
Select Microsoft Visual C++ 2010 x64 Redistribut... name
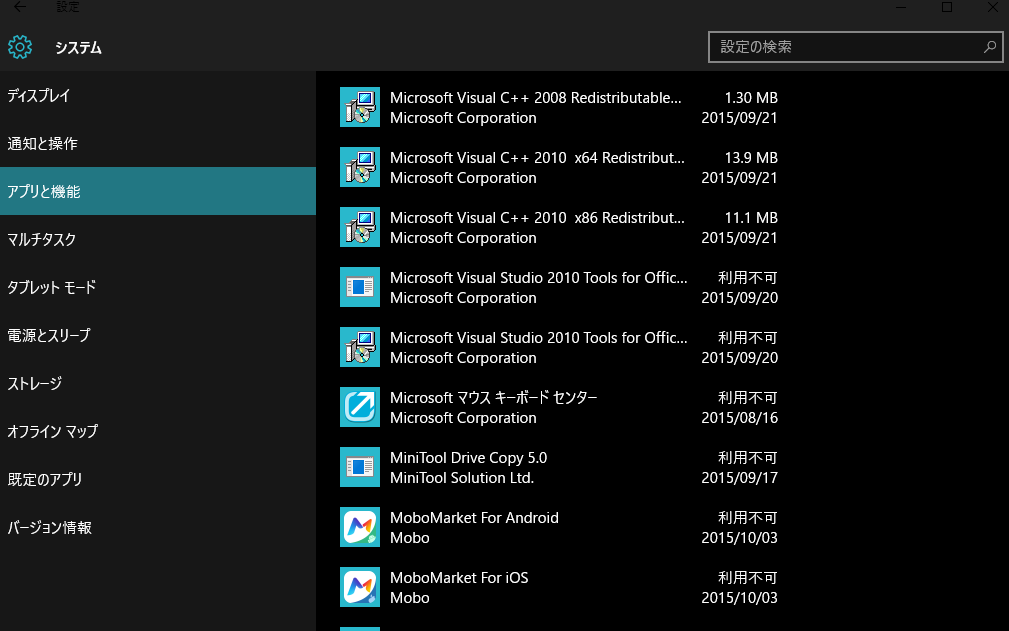click(537, 158)
